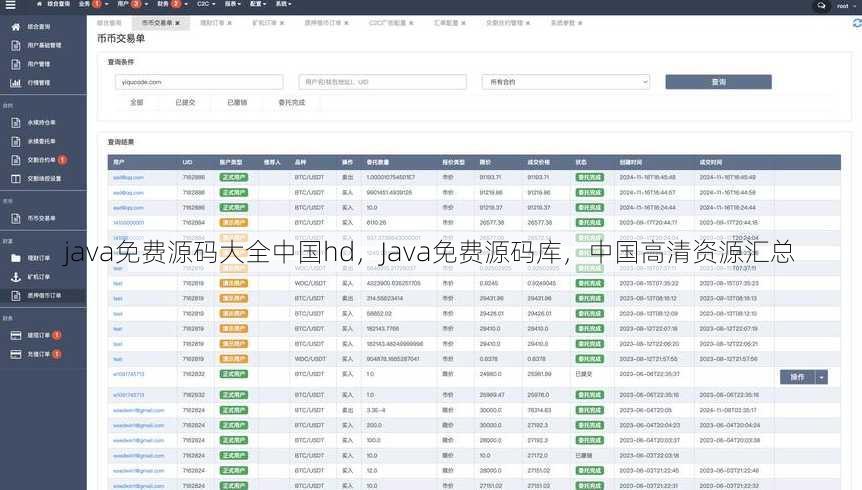The image size is (862, 490).
Task: Click the red badge on 交割合约单
Action: [x=62, y=160]
